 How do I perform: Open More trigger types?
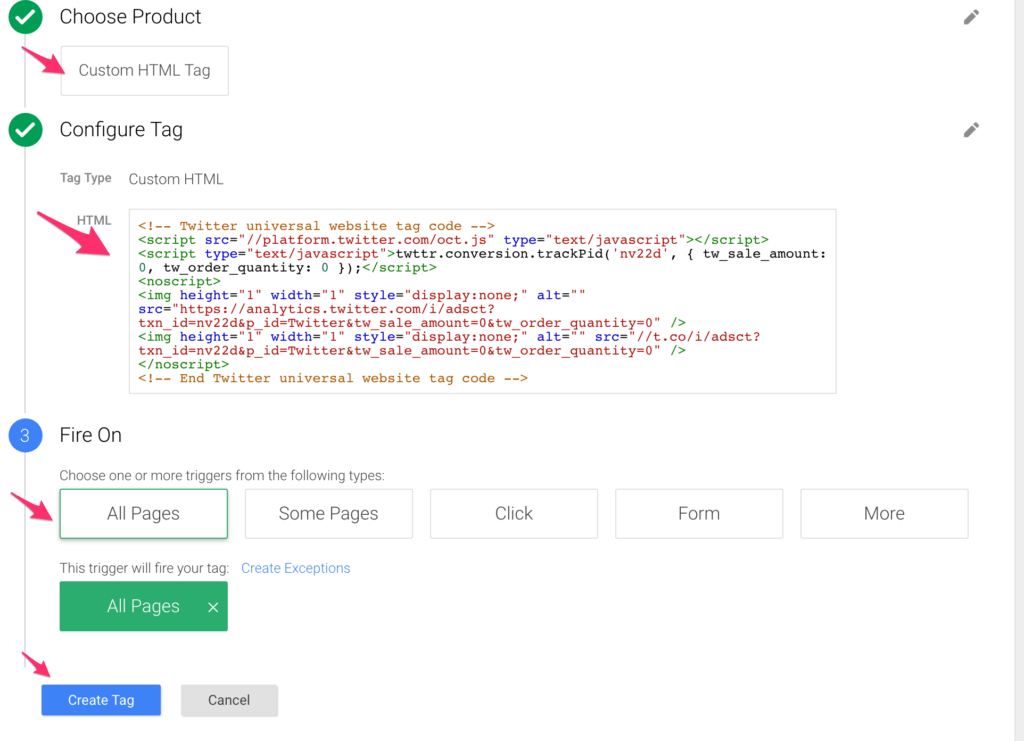(884, 514)
